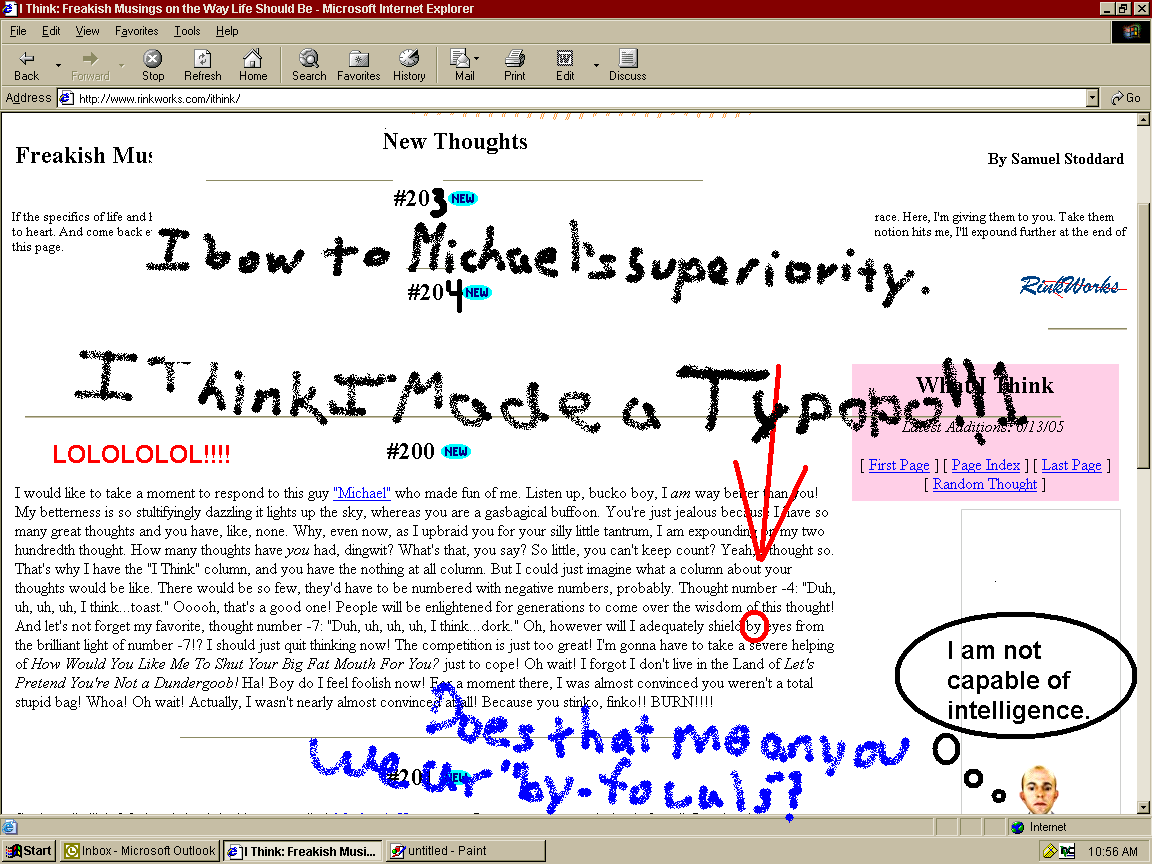The width and height of the screenshot is (1152, 864).
Task: Click the address bar URL field
Action: [x=570, y=98]
